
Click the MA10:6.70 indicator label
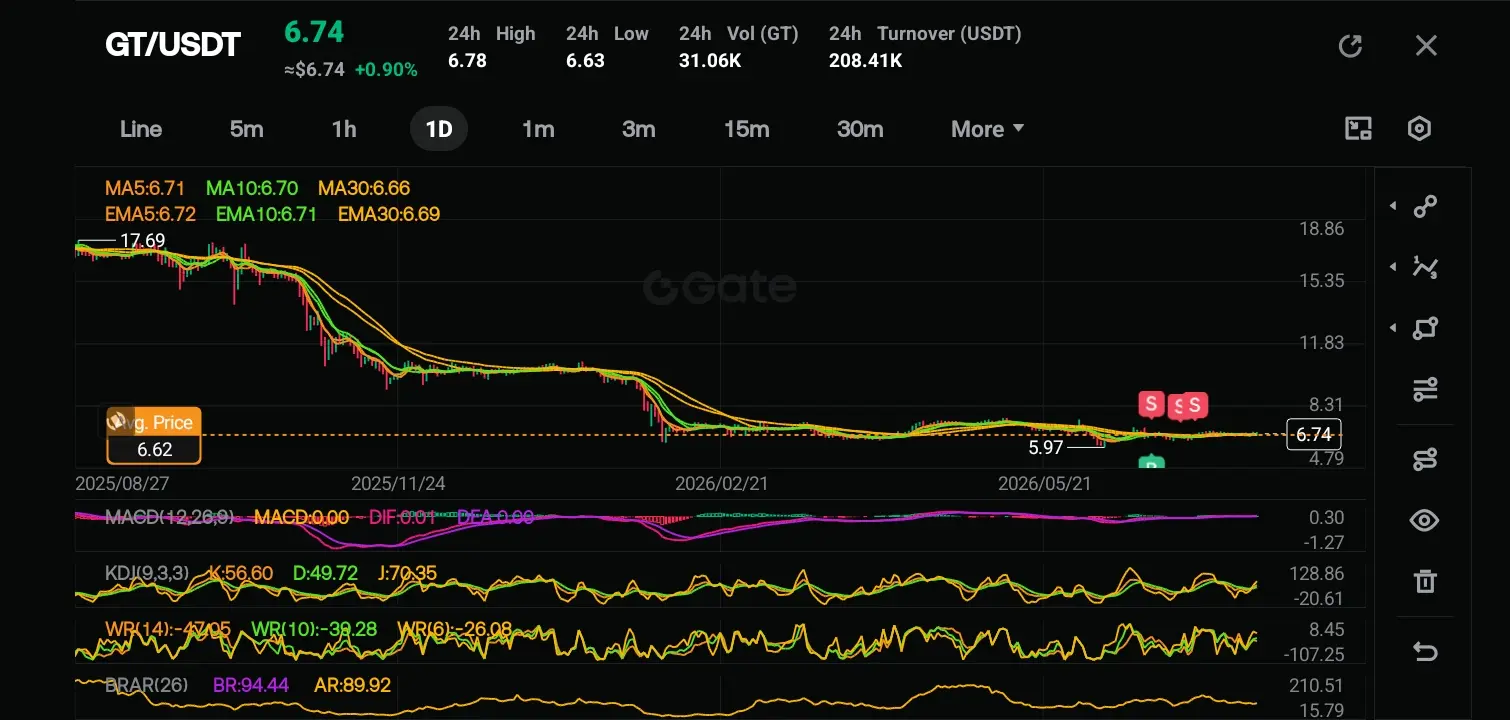click(252, 188)
